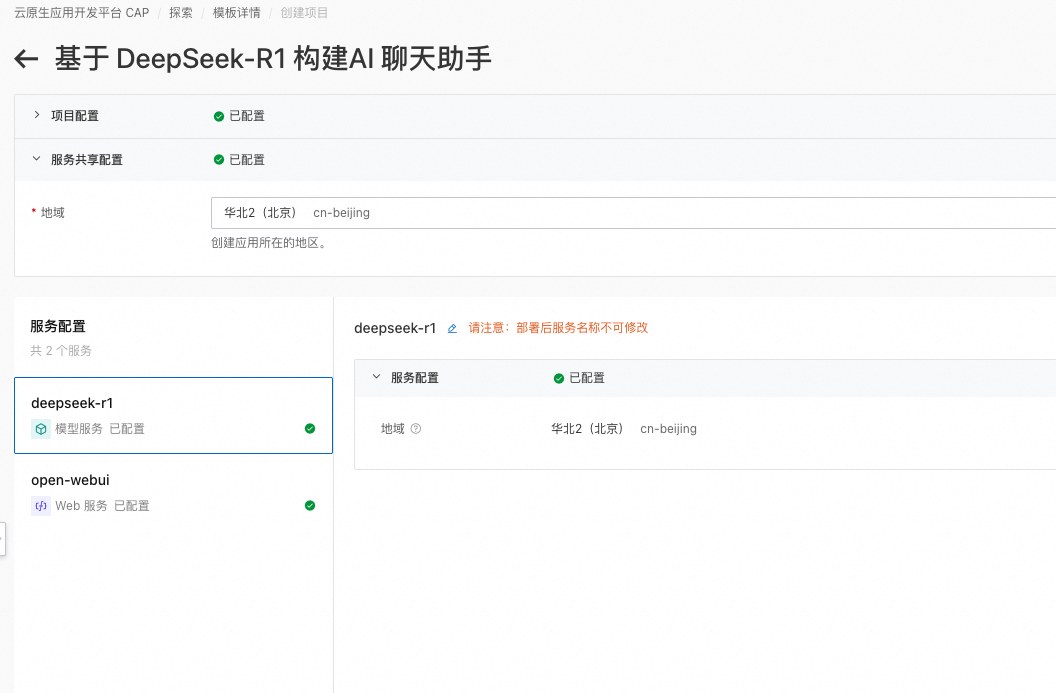The width and height of the screenshot is (1056, 693).
Task: Select the deepseek-r1 service card
Action: pos(173,416)
